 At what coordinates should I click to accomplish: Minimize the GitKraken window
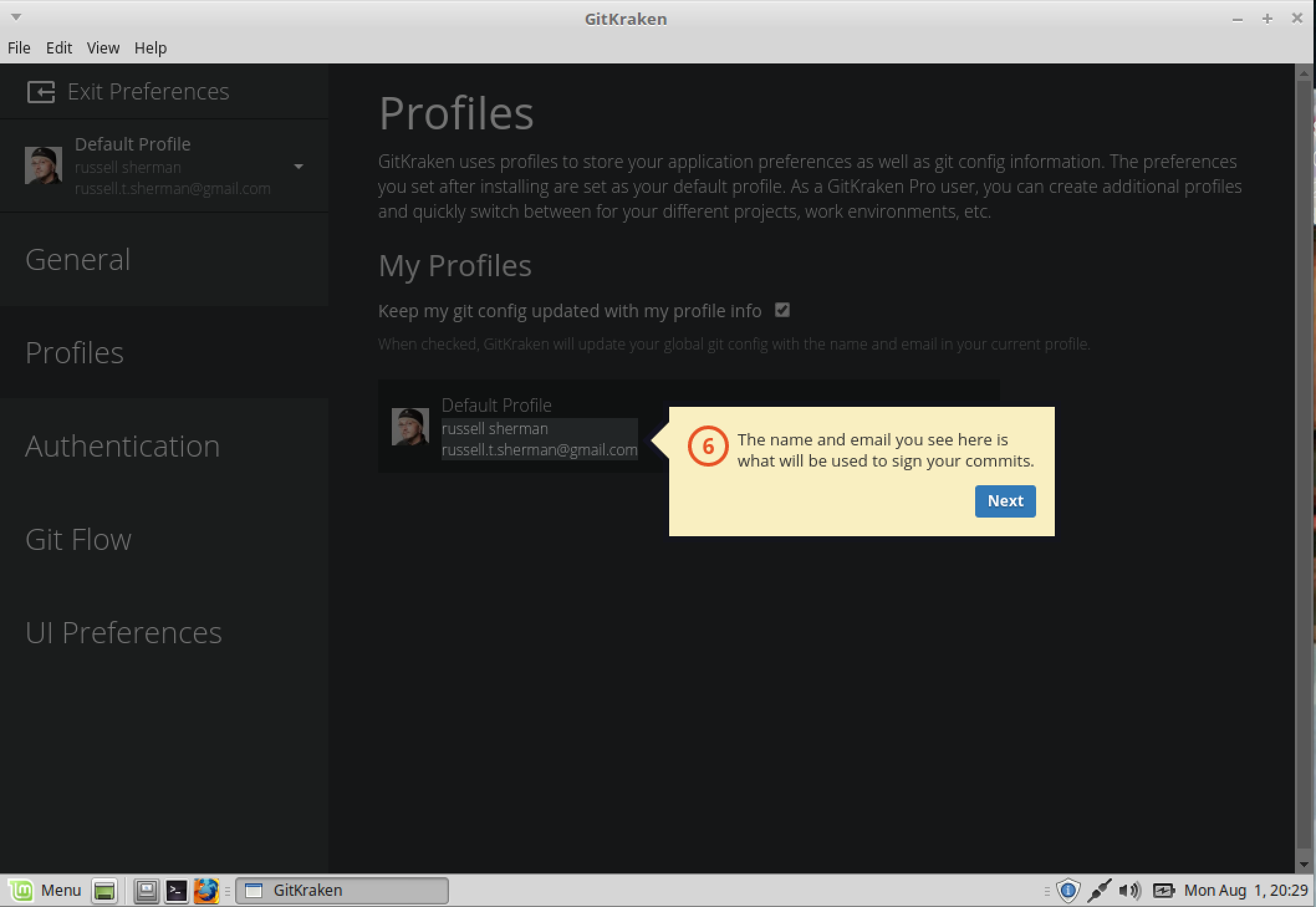[1238, 19]
